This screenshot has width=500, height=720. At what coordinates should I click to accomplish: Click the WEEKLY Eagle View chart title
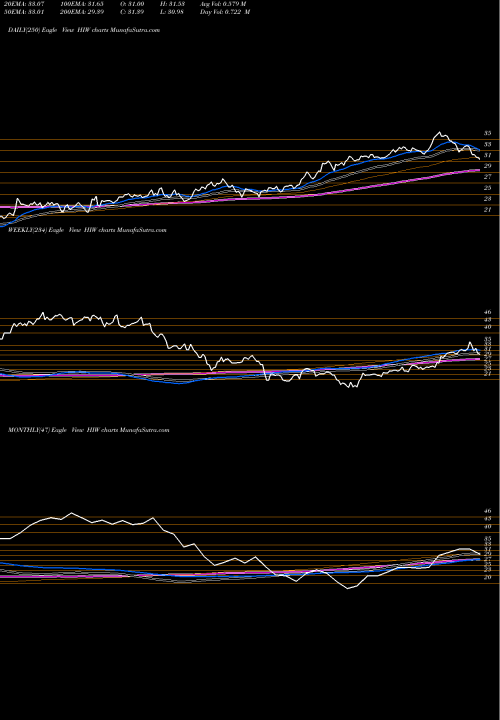point(87,230)
